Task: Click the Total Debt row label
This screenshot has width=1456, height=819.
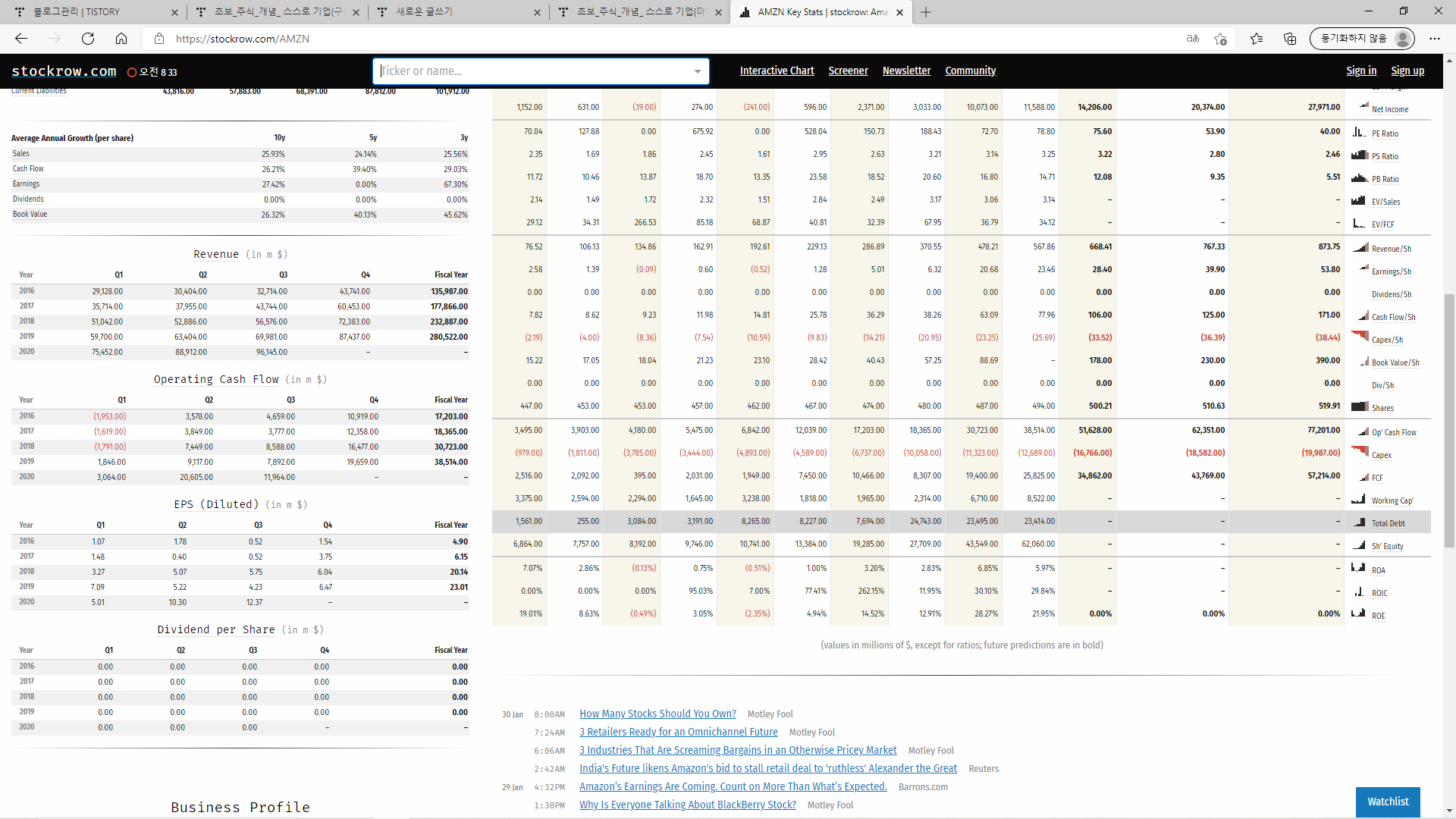Action: [x=1388, y=523]
